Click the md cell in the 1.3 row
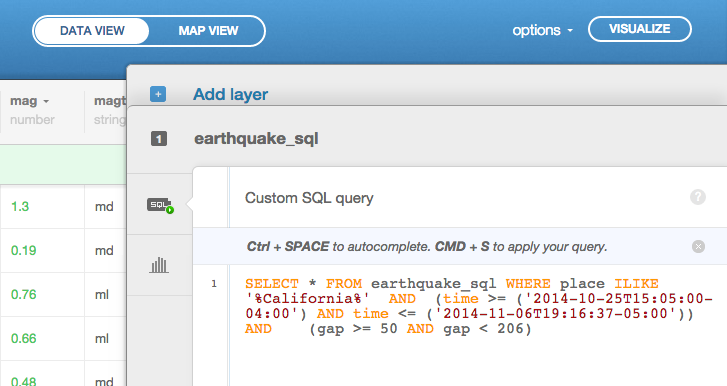The image size is (727, 386). pyautogui.click(x=105, y=207)
